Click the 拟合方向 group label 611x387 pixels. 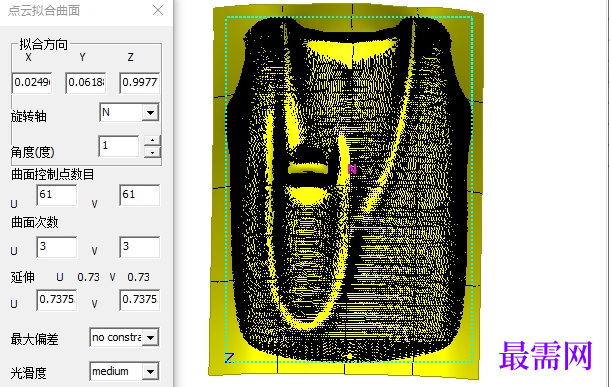(44, 44)
